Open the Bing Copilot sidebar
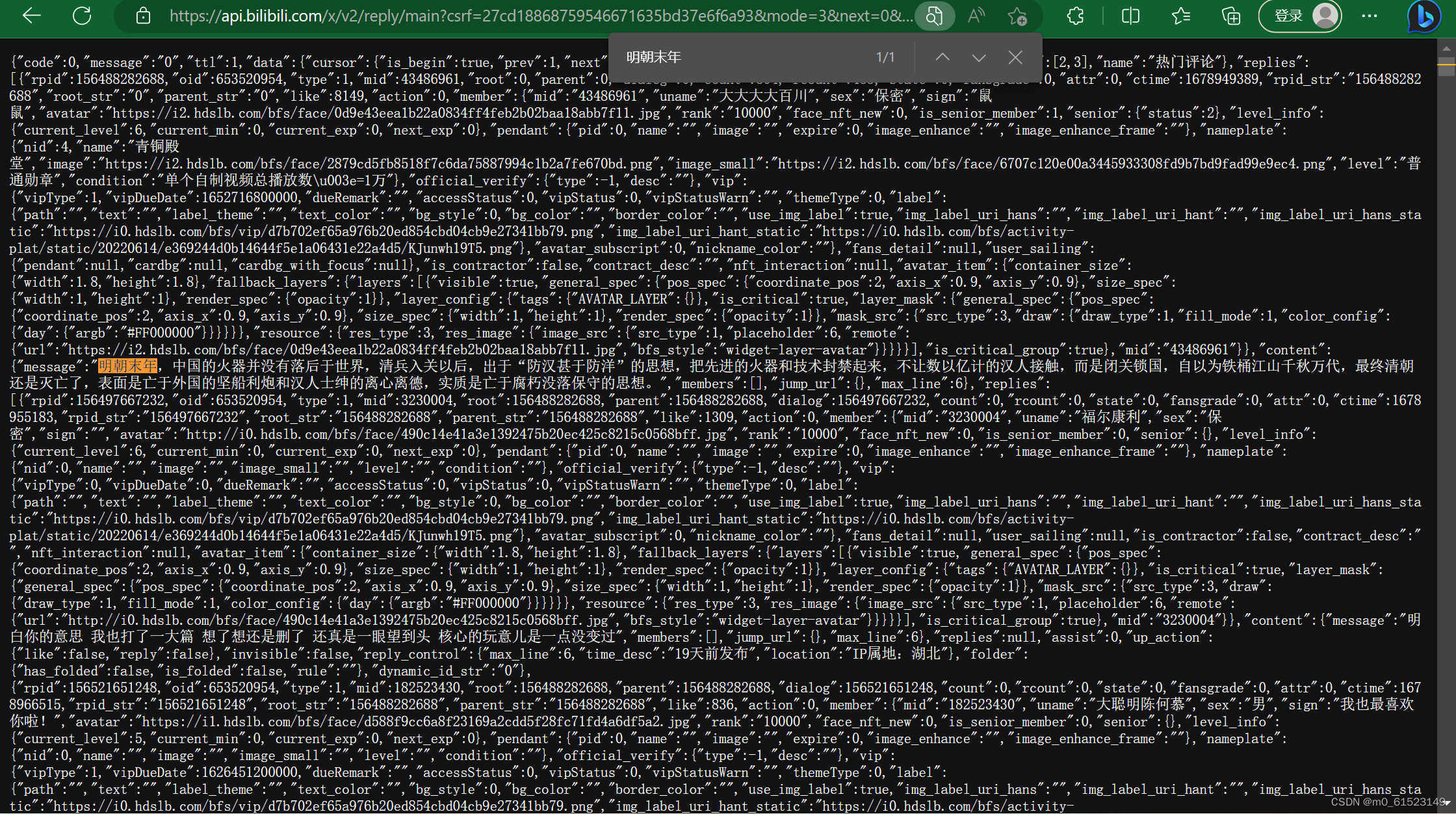Image resolution: width=1456 pixels, height=814 pixels. pyautogui.click(x=1423, y=16)
